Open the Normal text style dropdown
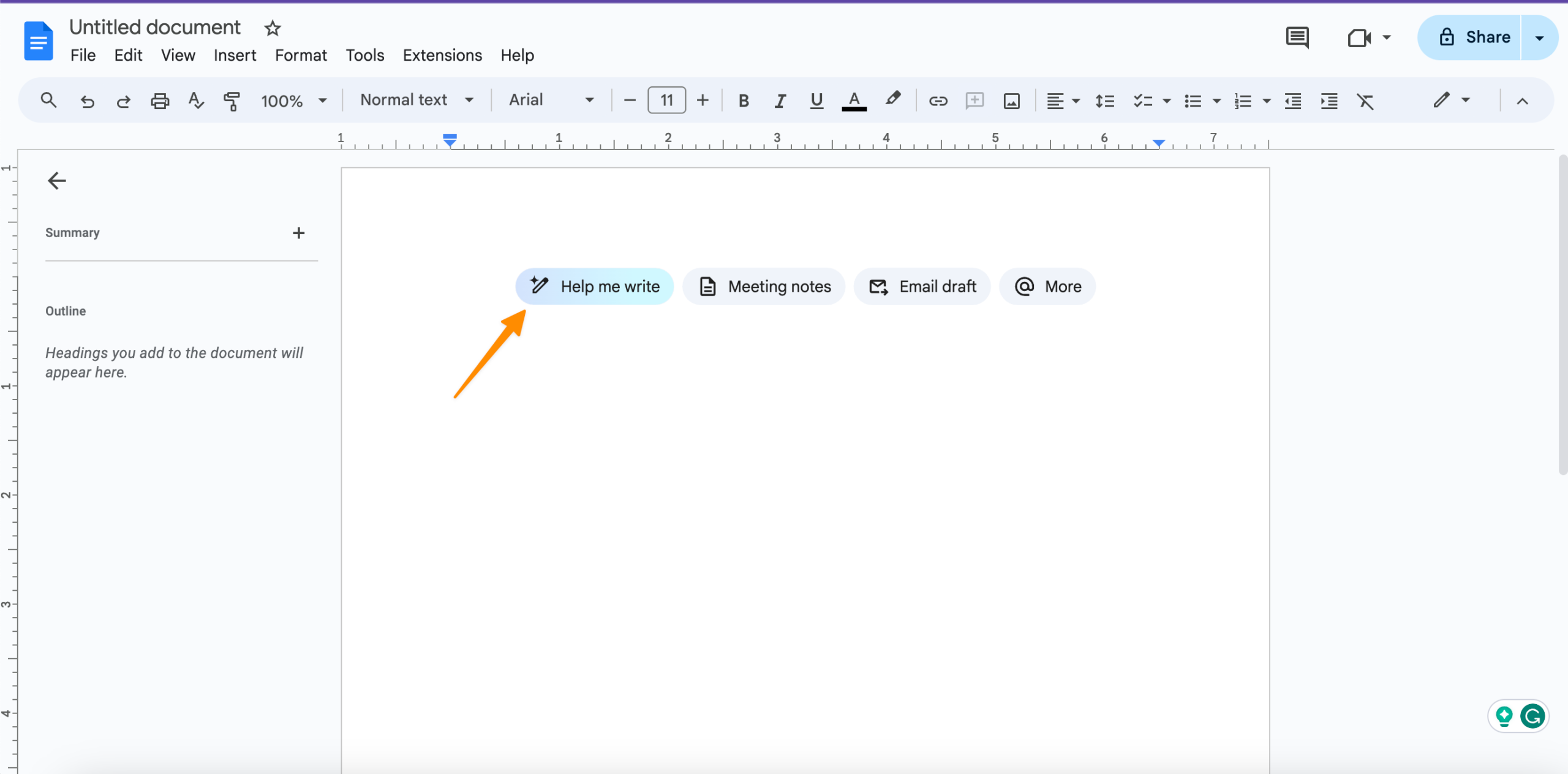This screenshot has height=774, width=1568. [x=417, y=100]
